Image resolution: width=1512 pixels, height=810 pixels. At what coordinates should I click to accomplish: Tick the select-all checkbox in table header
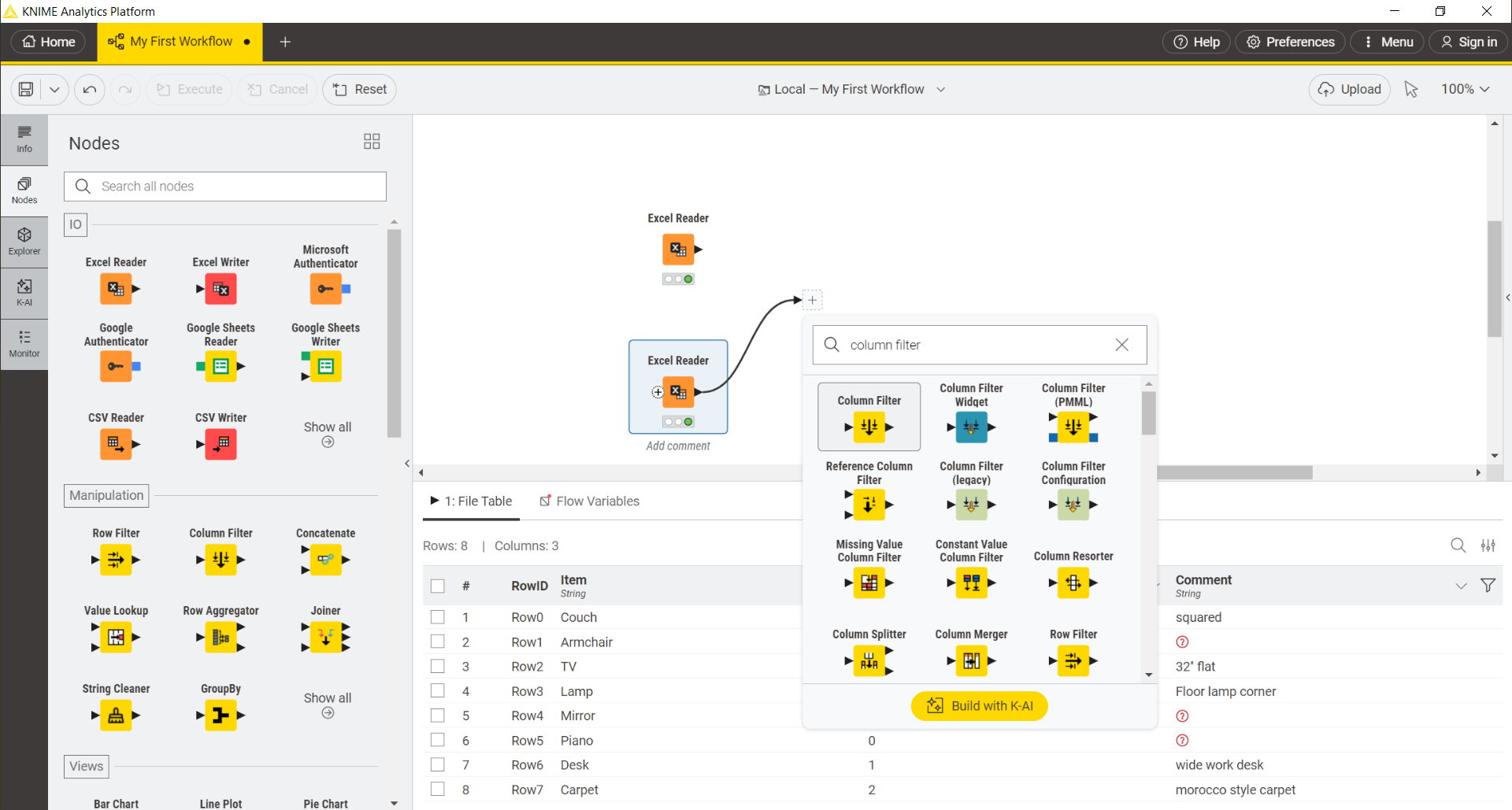click(438, 586)
